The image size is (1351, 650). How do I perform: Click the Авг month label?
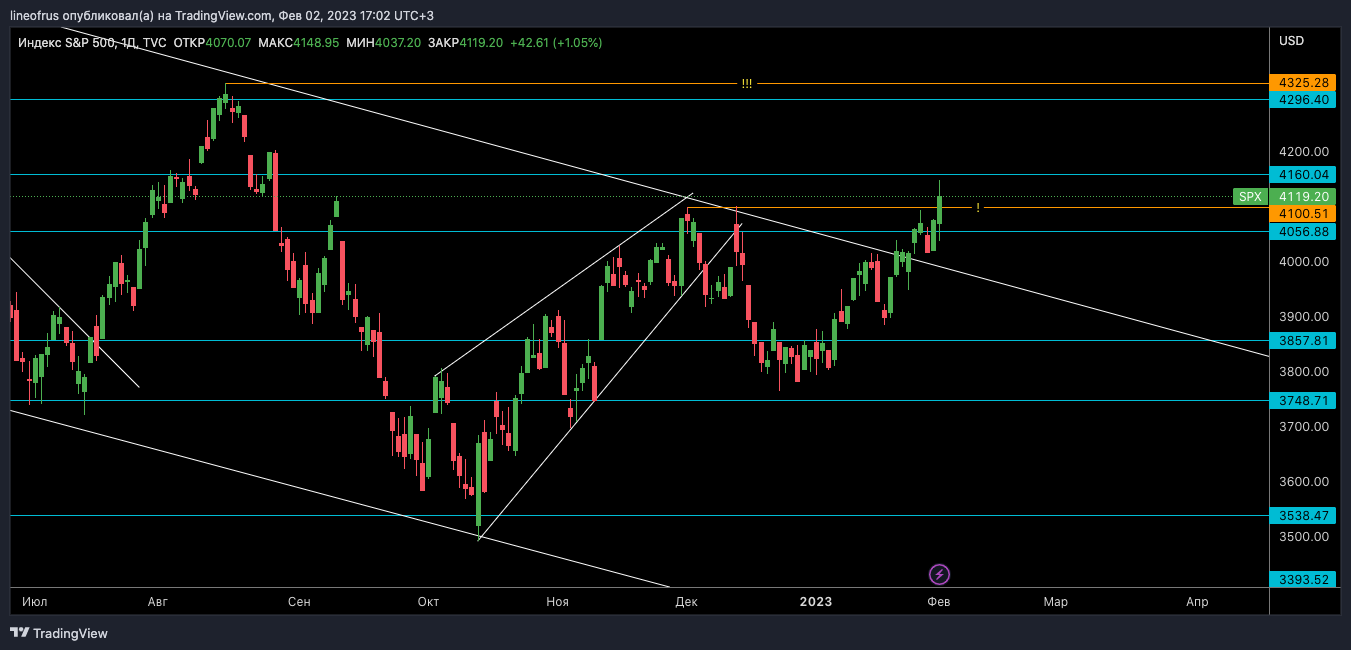157,601
